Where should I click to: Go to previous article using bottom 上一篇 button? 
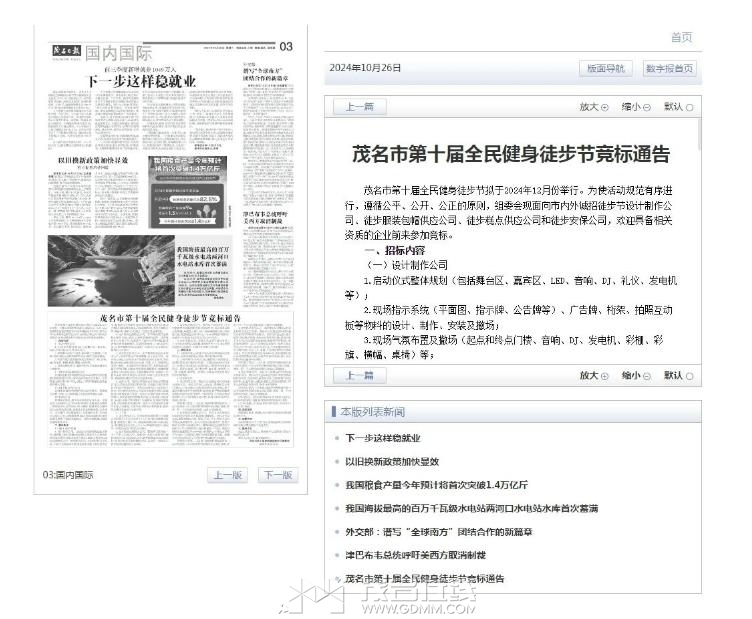tap(360, 375)
